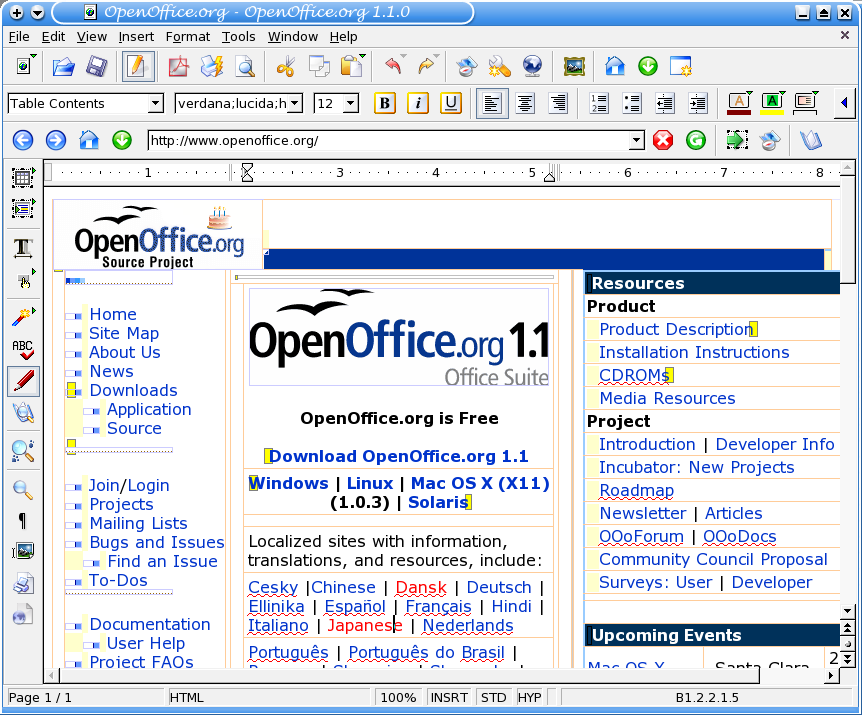Go forward with the blue right arrow

pos(56,141)
